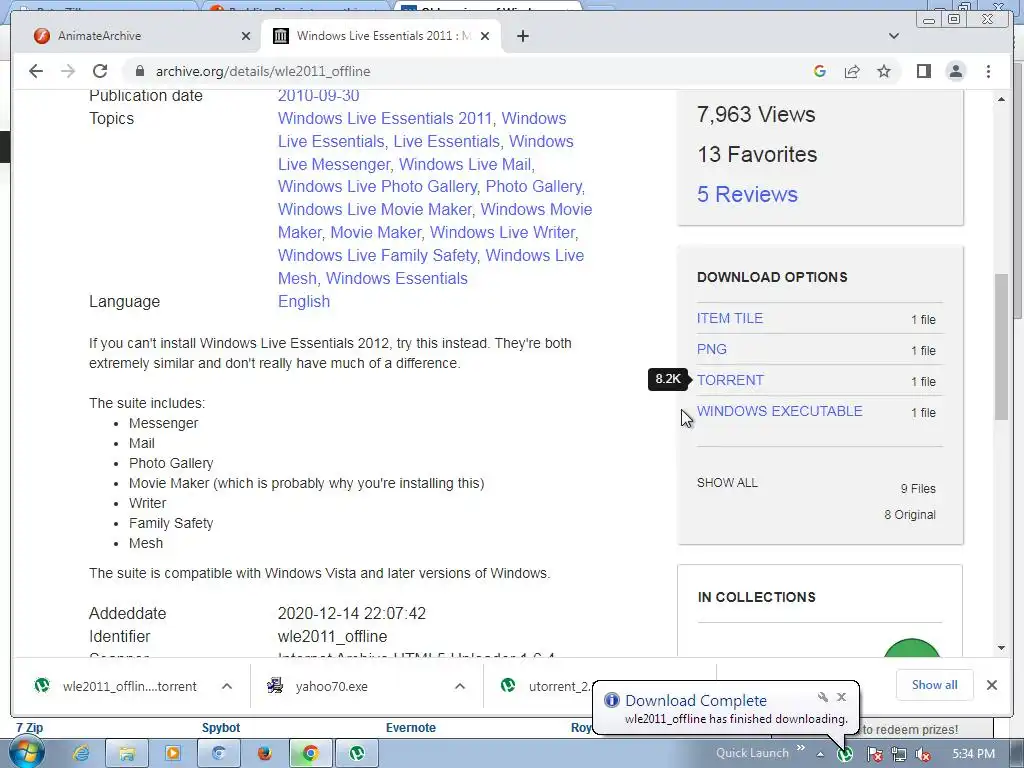The image size is (1024, 768).
Task: Open the Chrome profile avatar
Action: (955, 71)
